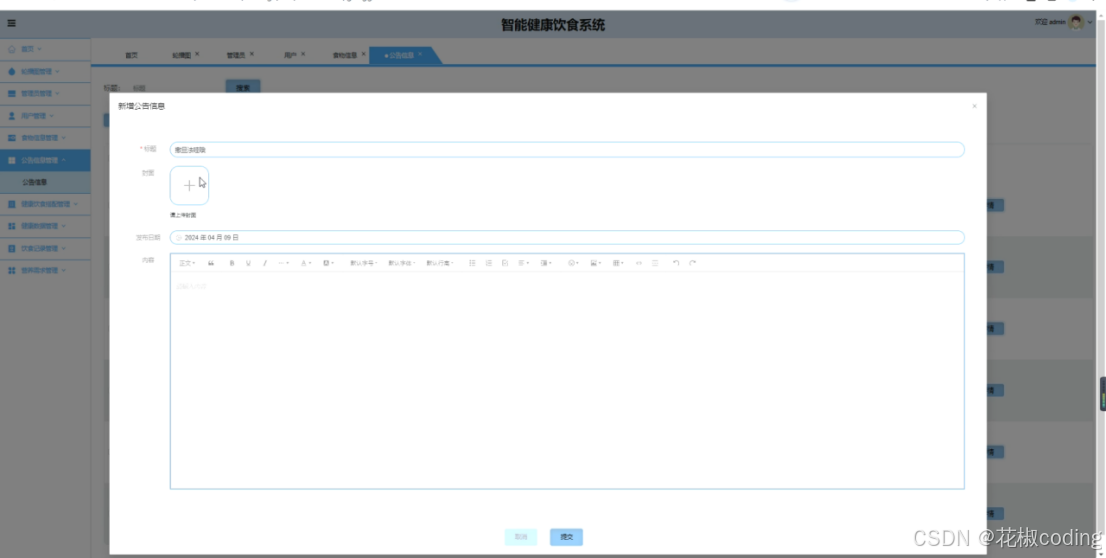Insert a horizontal divider line
The width and height of the screenshot is (1106, 558).
pos(655,263)
